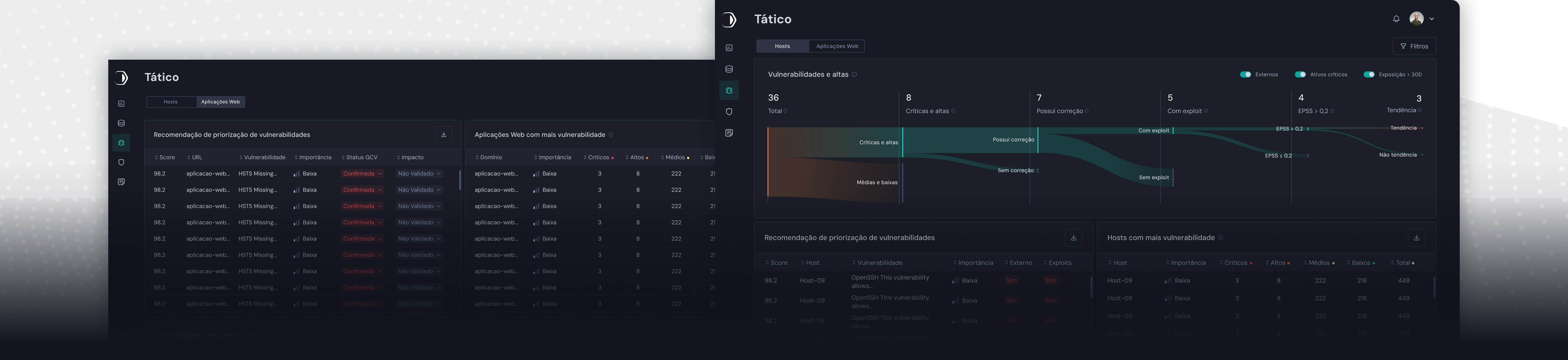1568x360 pixels.
Task: Click info icon beside Vulnerabilidades e altas
Action: coord(855,75)
